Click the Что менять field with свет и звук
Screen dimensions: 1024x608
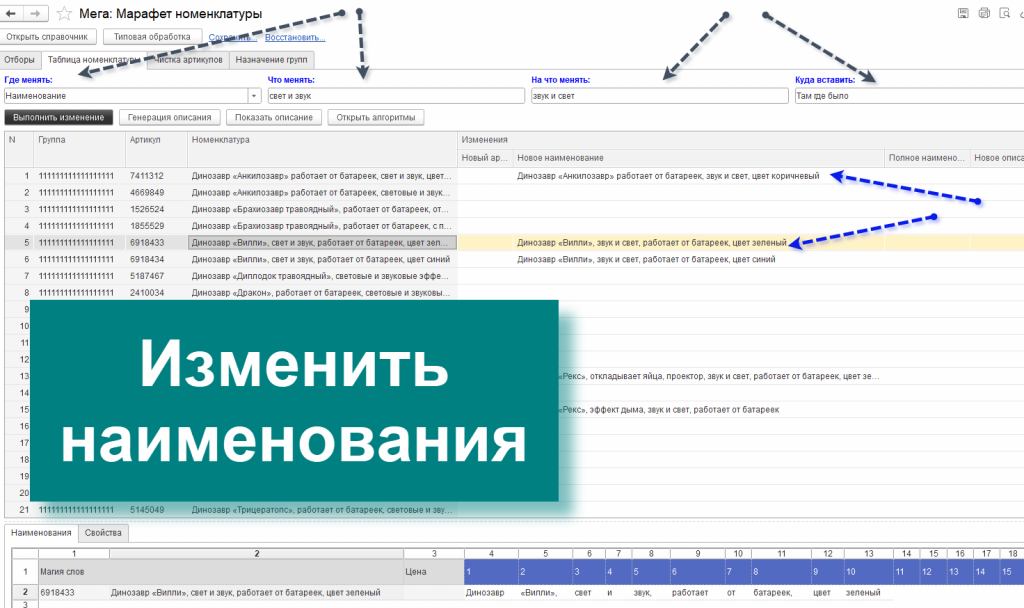(396, 96)
